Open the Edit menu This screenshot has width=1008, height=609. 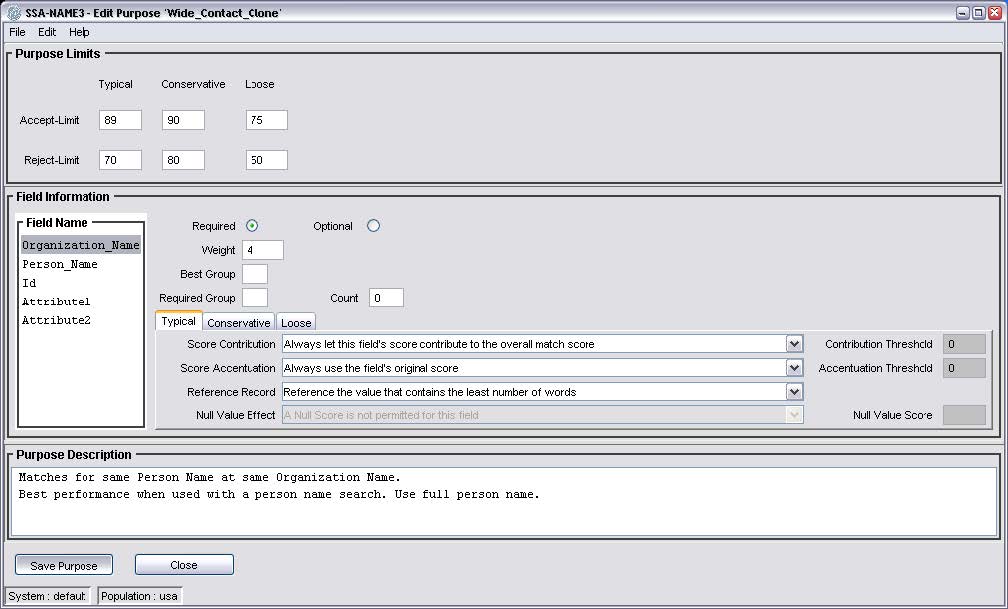click(47, 32)
